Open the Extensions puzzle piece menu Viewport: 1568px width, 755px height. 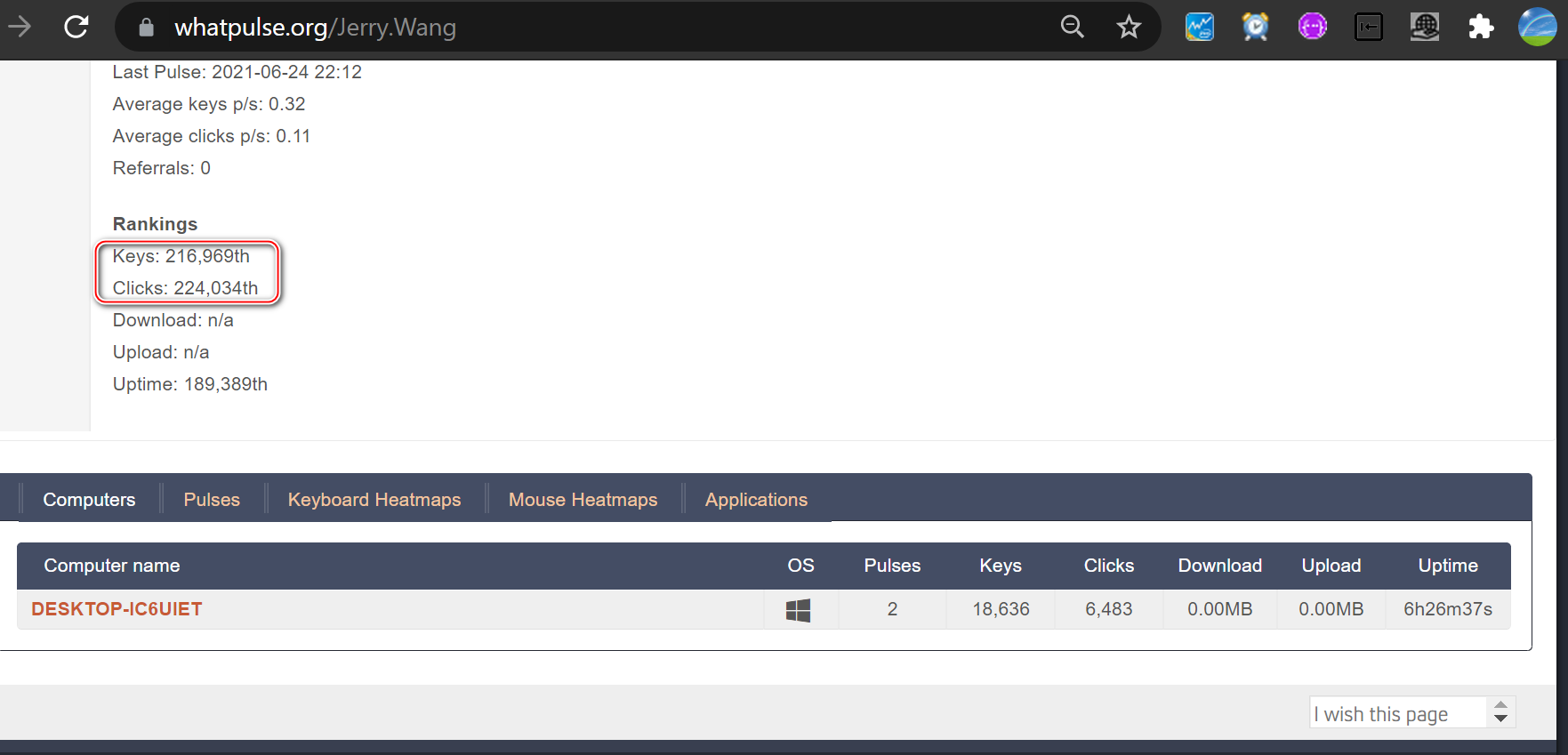coord(1481,27)
